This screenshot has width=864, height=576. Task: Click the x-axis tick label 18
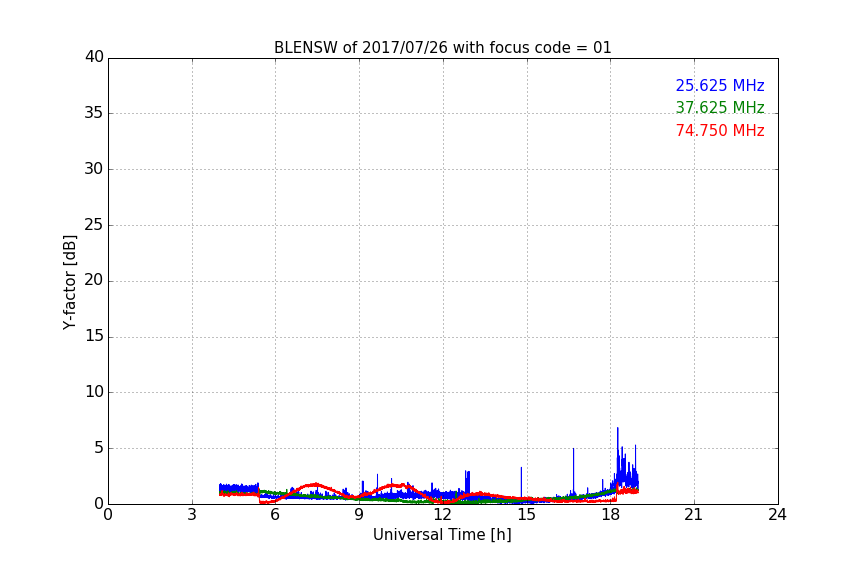[x=610, y=515]
